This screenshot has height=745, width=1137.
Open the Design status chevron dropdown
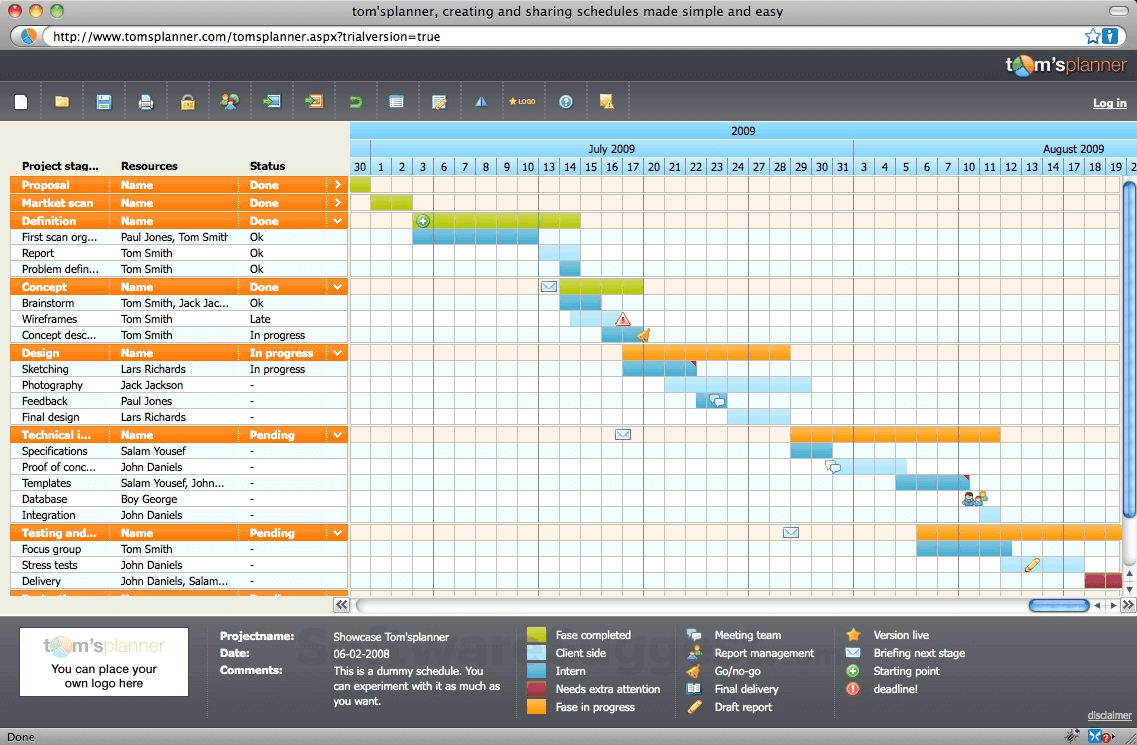coord(338,352)
